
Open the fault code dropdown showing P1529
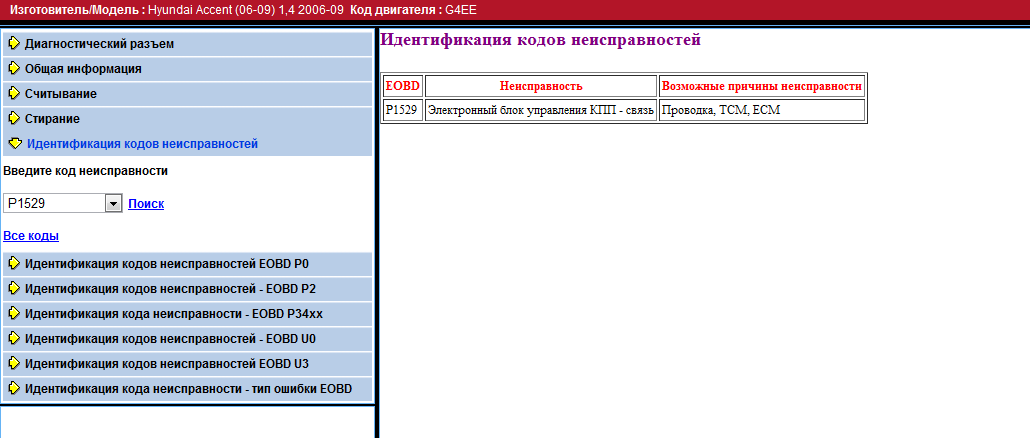tap(113, 204)
